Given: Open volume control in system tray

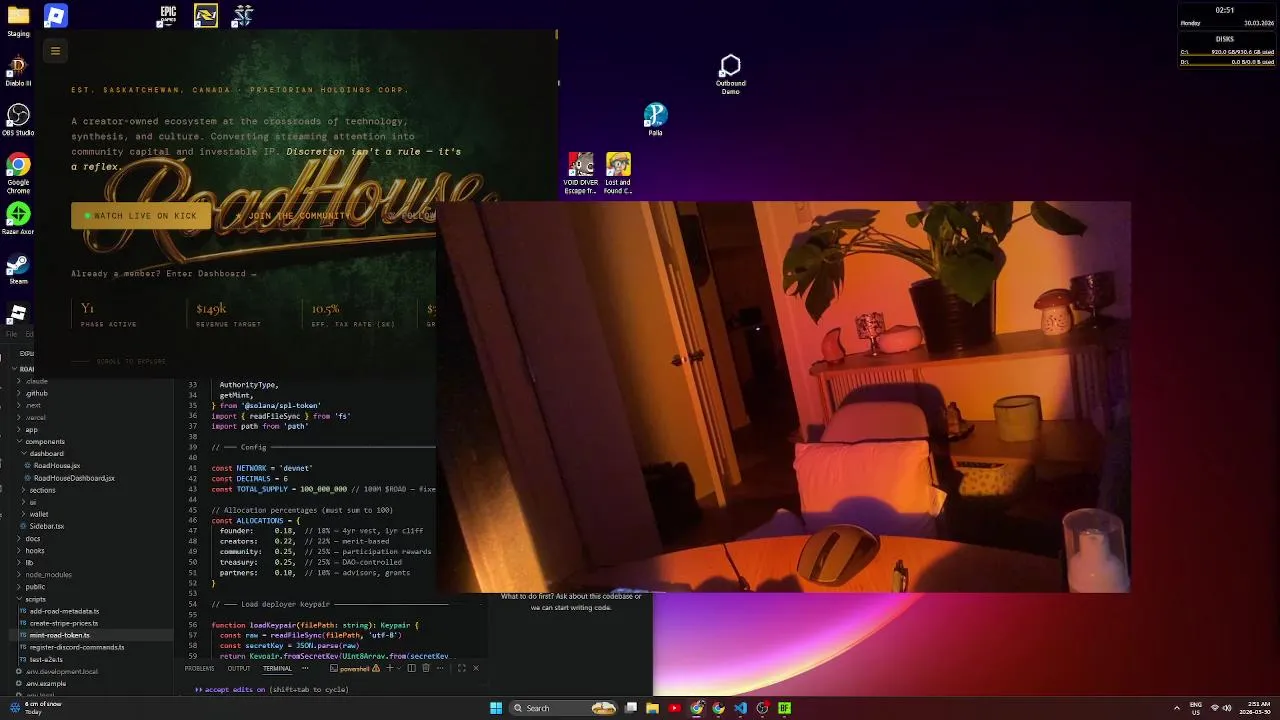Looking at the screenshot, I should click(1228, 708).
